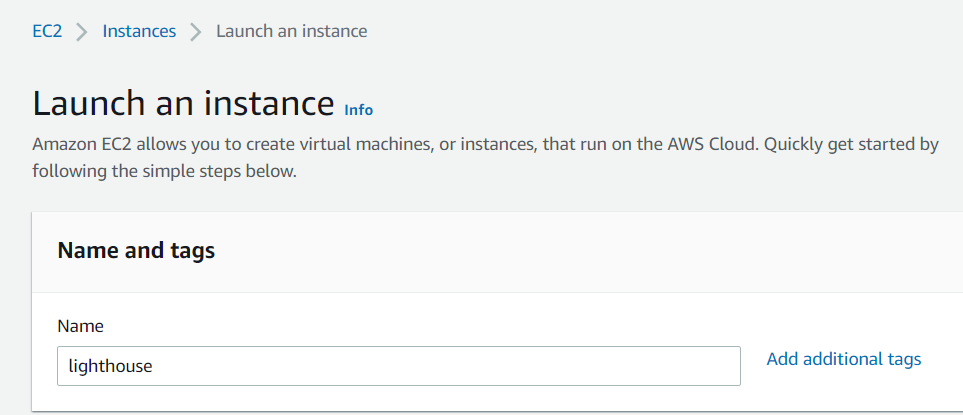This screenshot has height=415, width=963.
Task: Go to the EC2 breadcrumb link
Action: coord(47,31)
